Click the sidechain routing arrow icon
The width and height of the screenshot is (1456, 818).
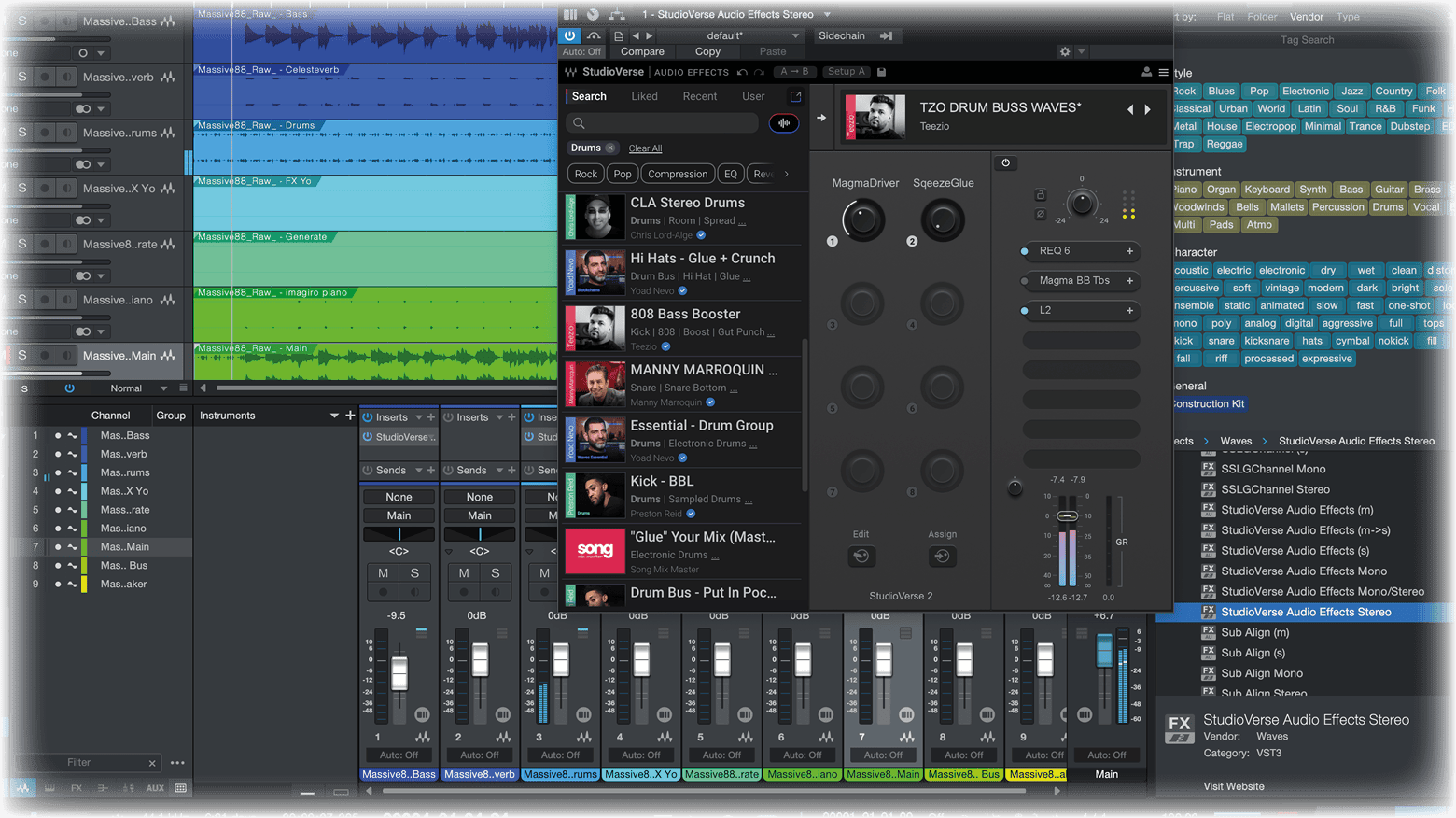click(x=886, y=35)
